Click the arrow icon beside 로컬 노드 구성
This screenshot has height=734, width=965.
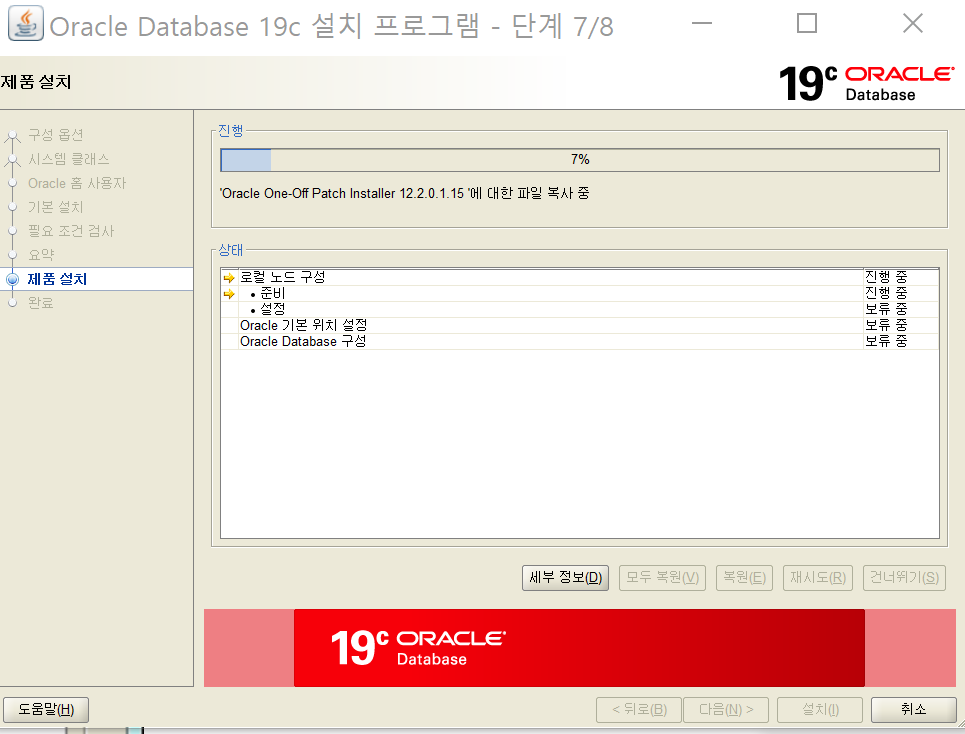click(229, 277)
